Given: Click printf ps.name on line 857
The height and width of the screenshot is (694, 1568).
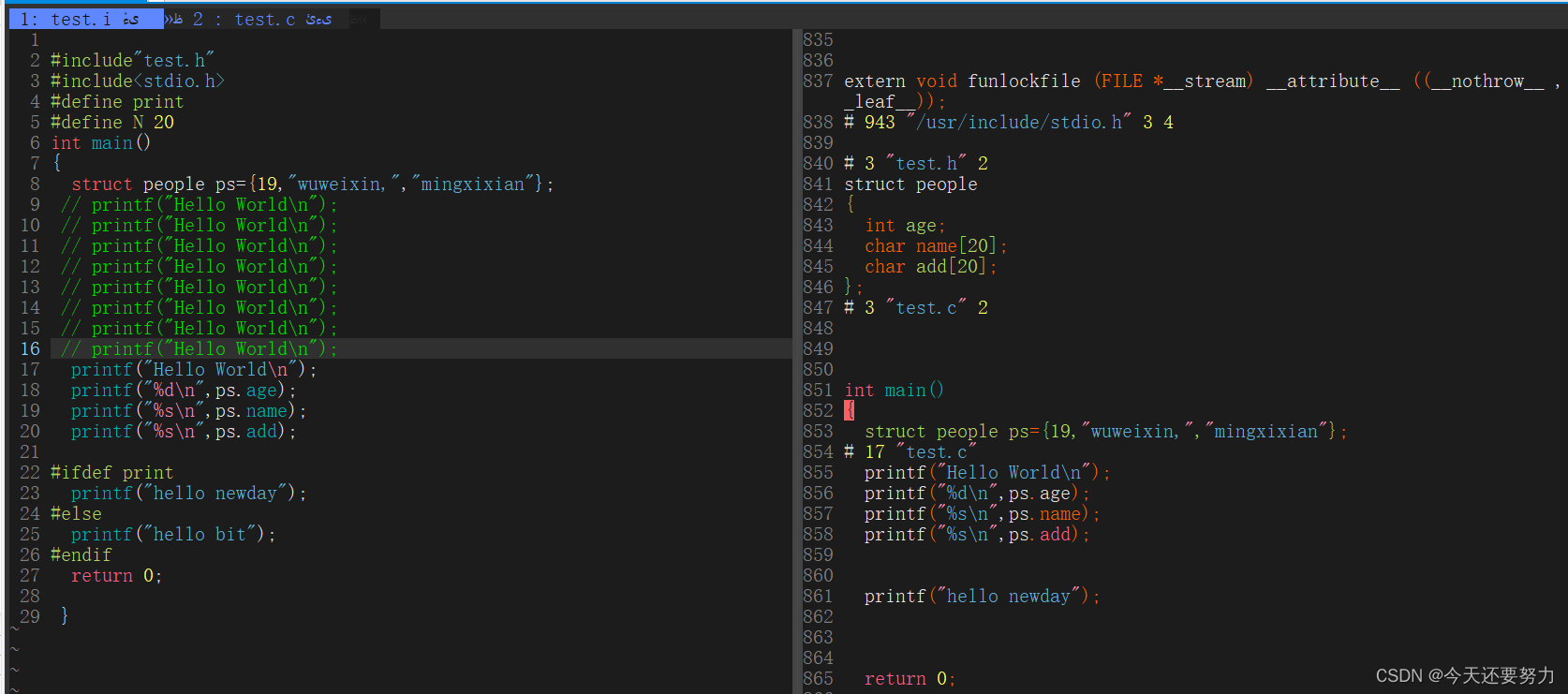Looking at the screenshot, I should pyautogui.click(x=982, y=514).
